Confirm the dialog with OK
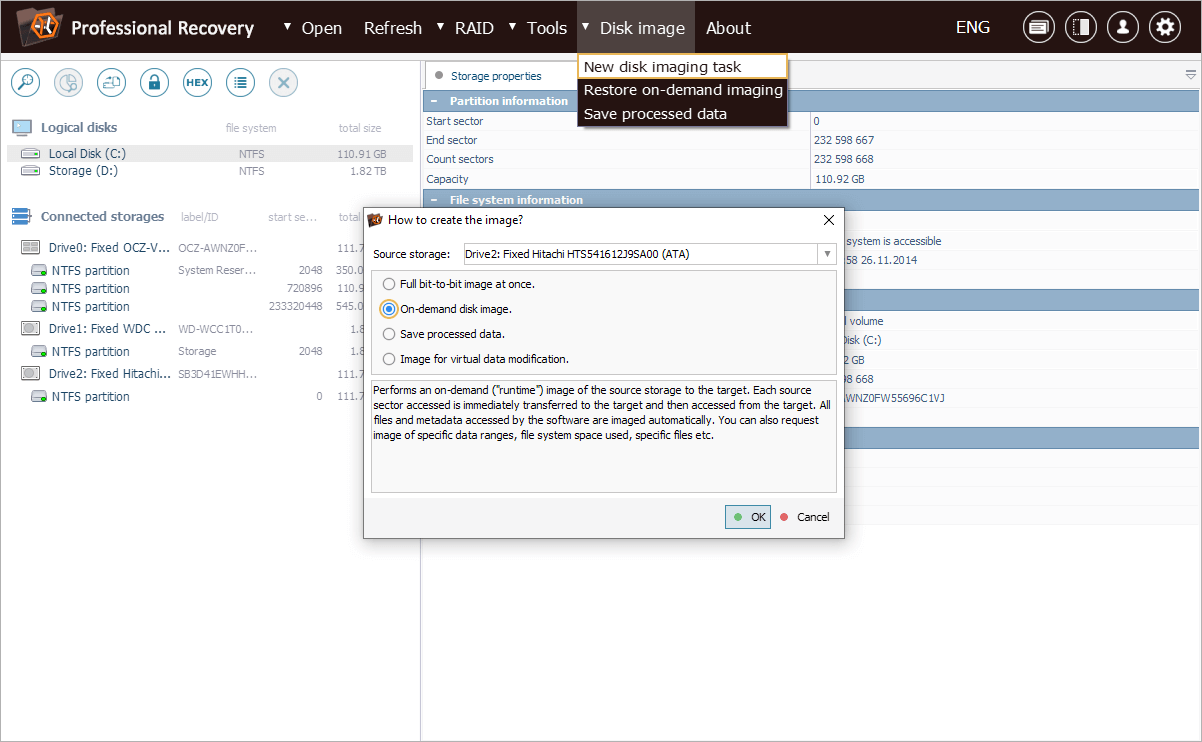 pyautogui.click(x=748, y=517)
